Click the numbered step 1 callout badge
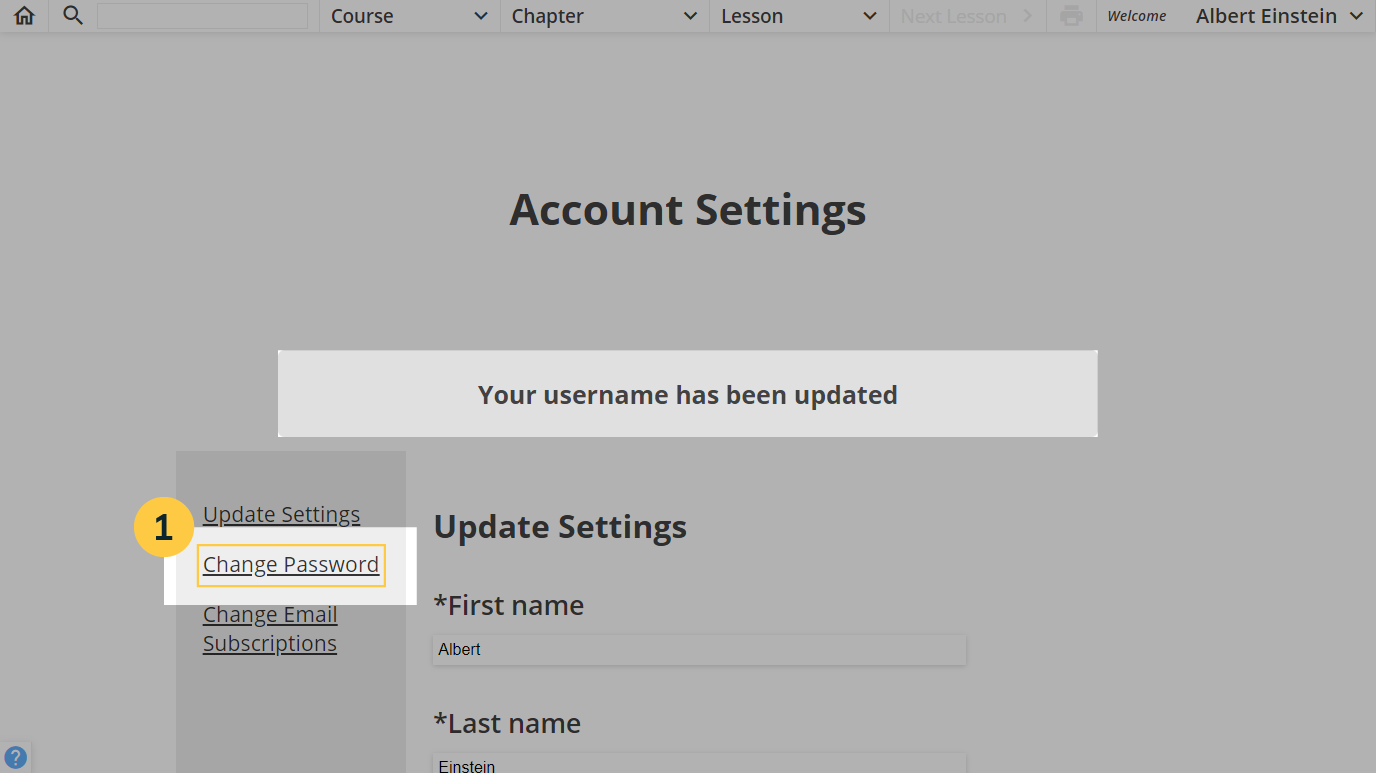 click(x=163, y=527)
